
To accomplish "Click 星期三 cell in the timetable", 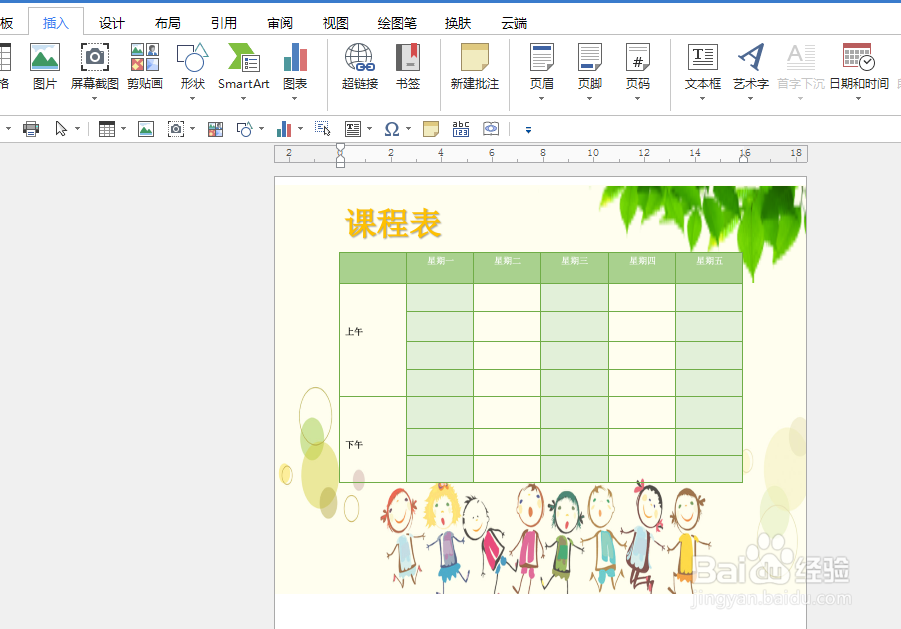I will pos(574,259).
